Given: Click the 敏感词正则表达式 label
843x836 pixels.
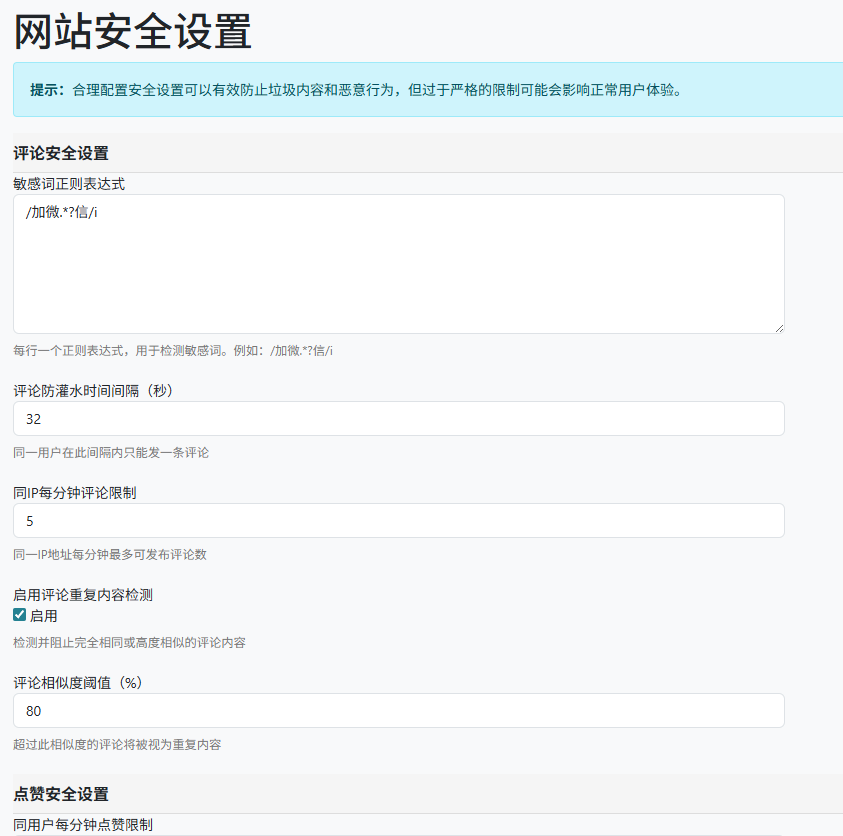Looking at the screenshot, I should click(x=69, y=184).
